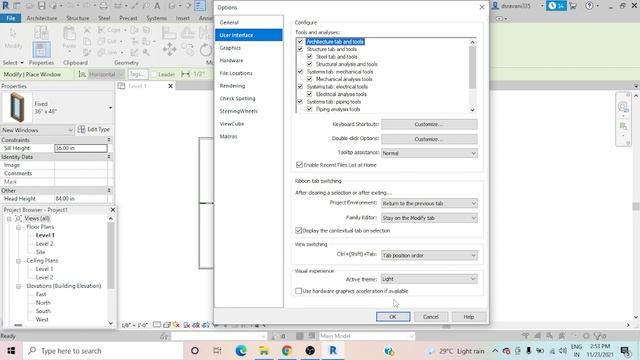Open the Help question mark icon
The width and height of the screenshot is (640, 360).
tap(589, 6)
